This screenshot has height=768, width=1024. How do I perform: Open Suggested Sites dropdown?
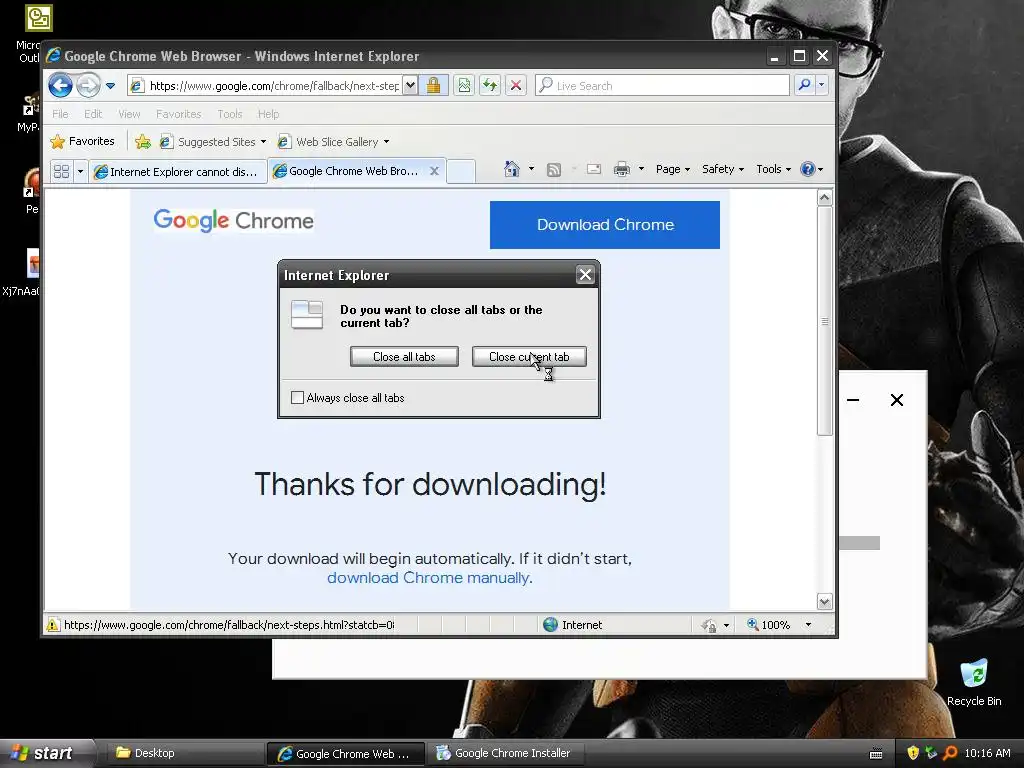tap(213, 142)
